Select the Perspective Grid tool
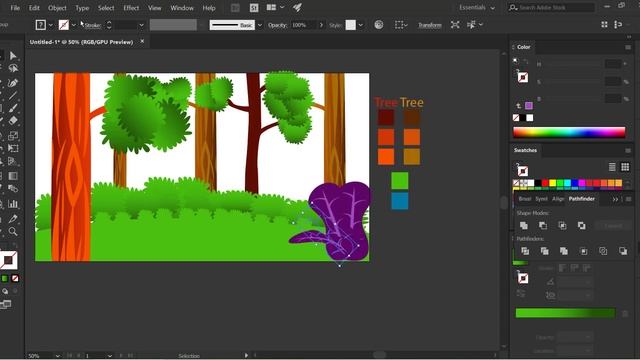 pos(13,161)
